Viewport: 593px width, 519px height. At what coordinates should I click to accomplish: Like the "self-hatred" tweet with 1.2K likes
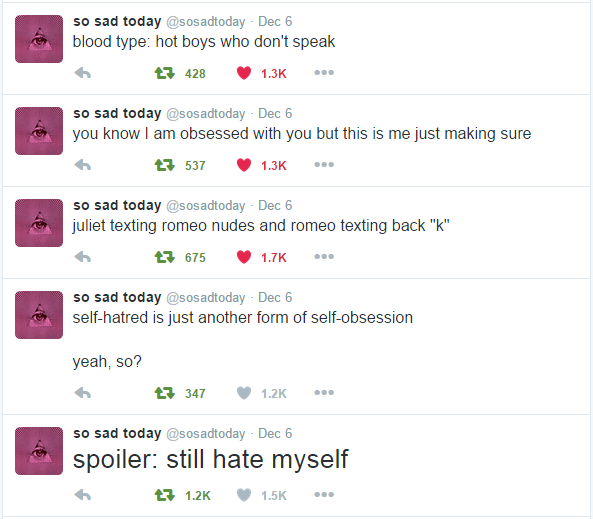[x=244, y=393]
